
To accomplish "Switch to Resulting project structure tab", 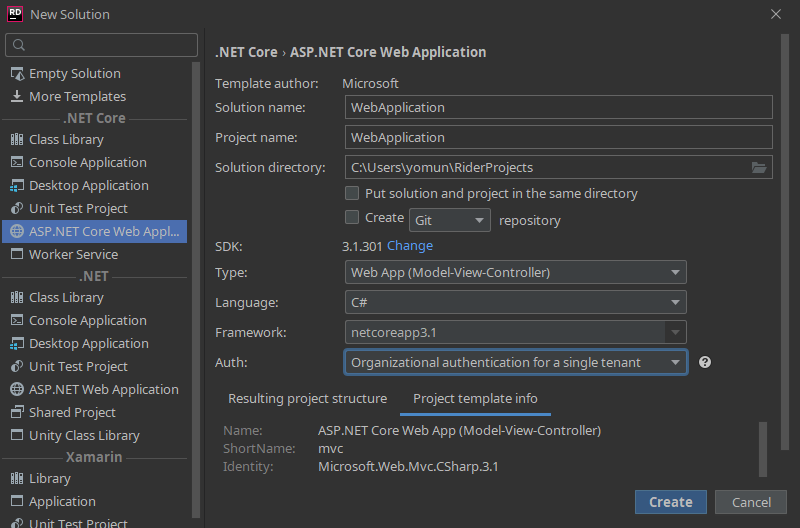I will tap(307, 398).
